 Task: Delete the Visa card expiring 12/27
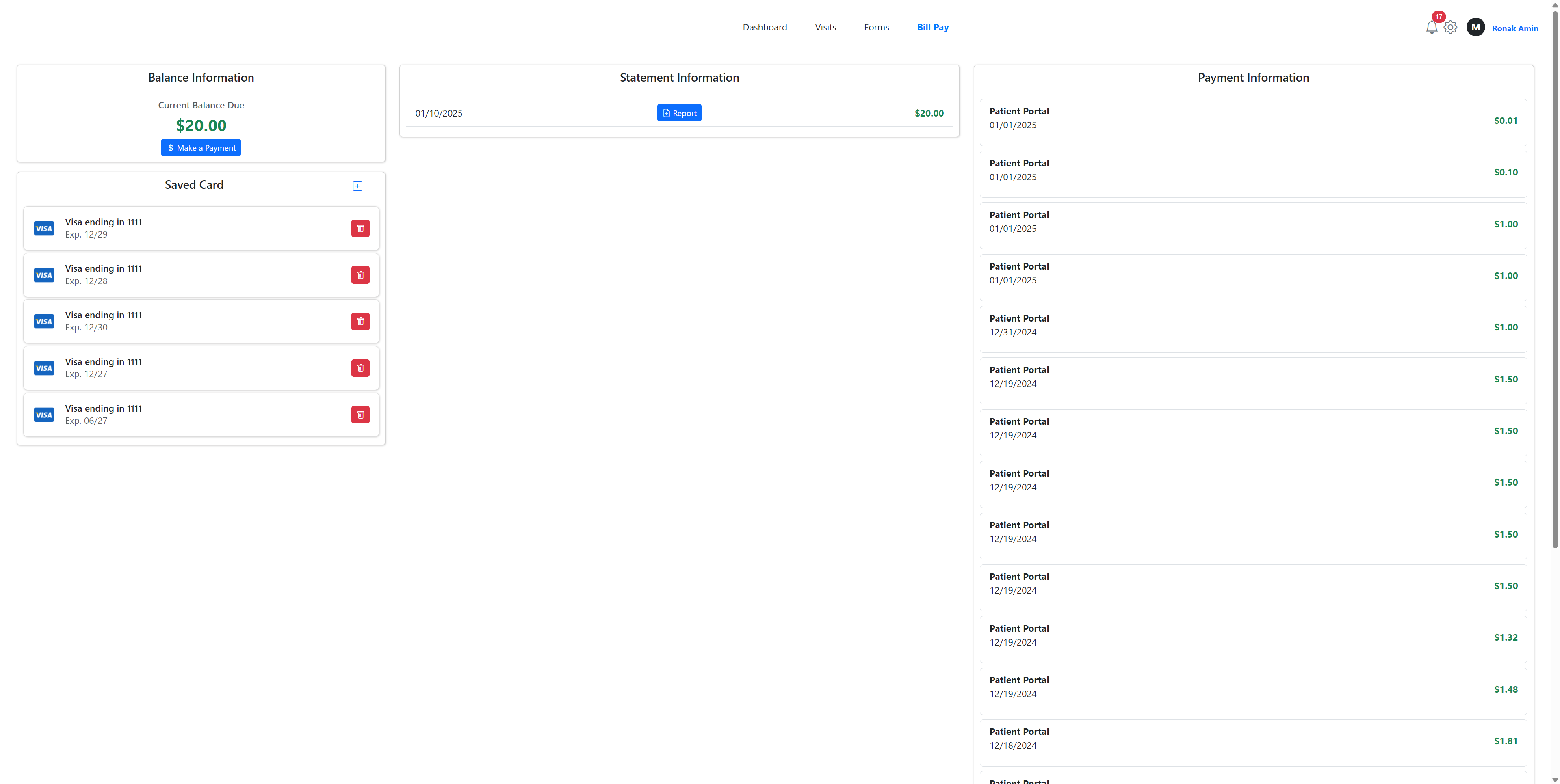(x=360, y=368)
